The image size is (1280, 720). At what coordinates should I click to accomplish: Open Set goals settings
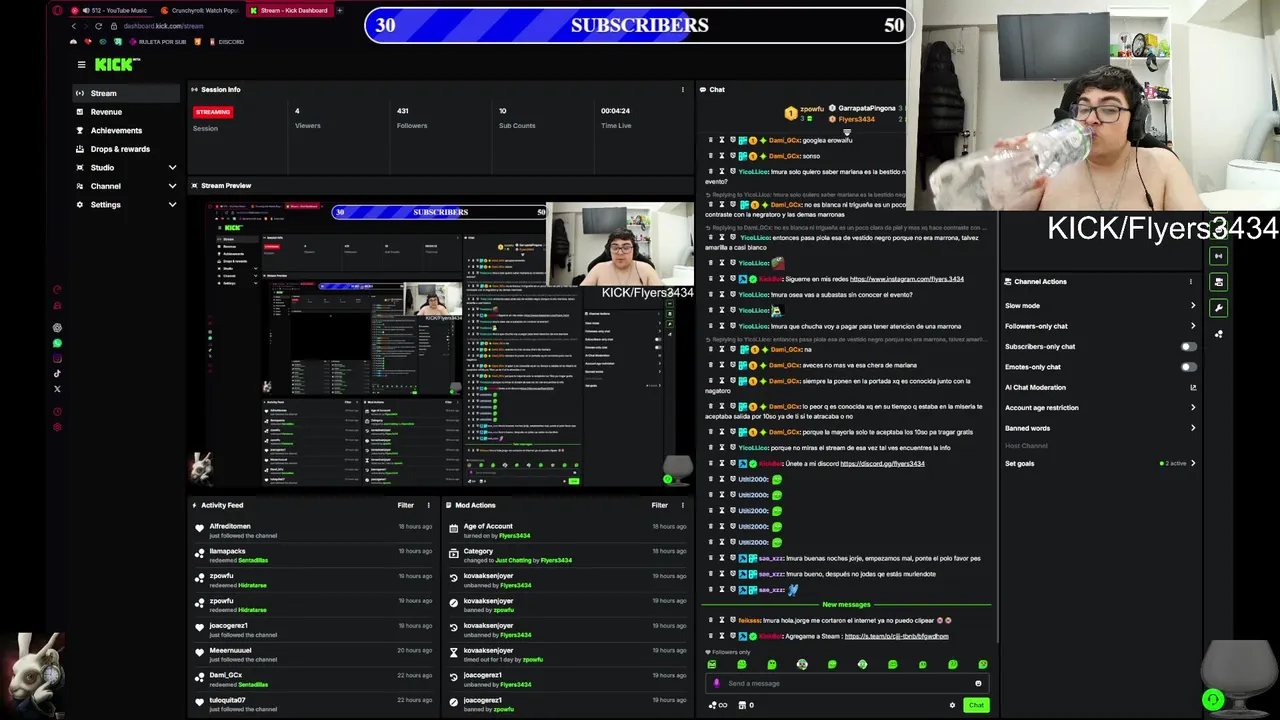(x=1100, y=463)
